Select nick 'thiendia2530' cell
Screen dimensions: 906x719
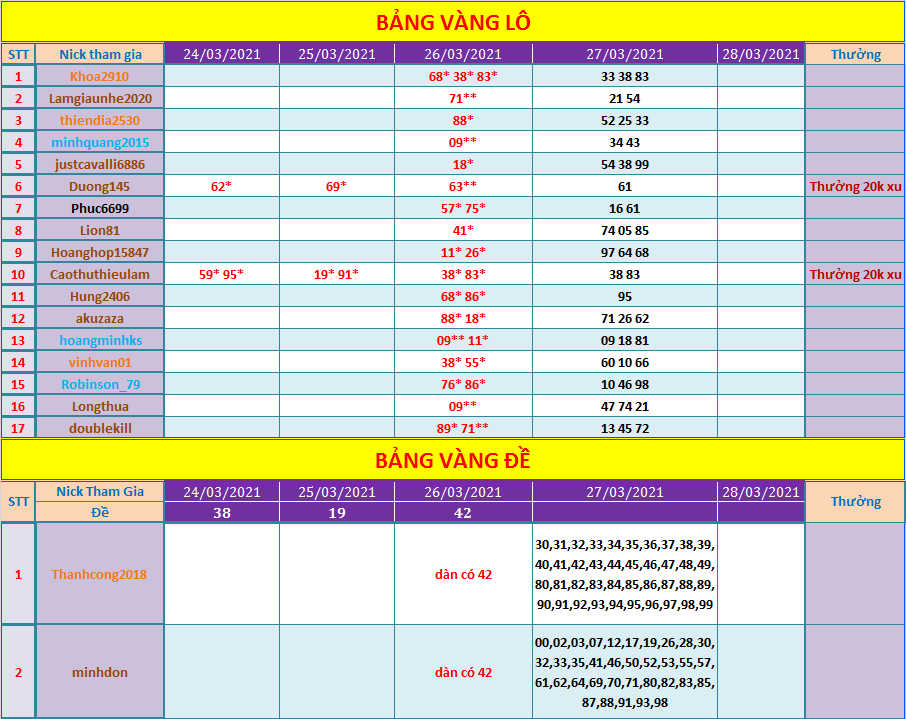[x=100, y=120]
